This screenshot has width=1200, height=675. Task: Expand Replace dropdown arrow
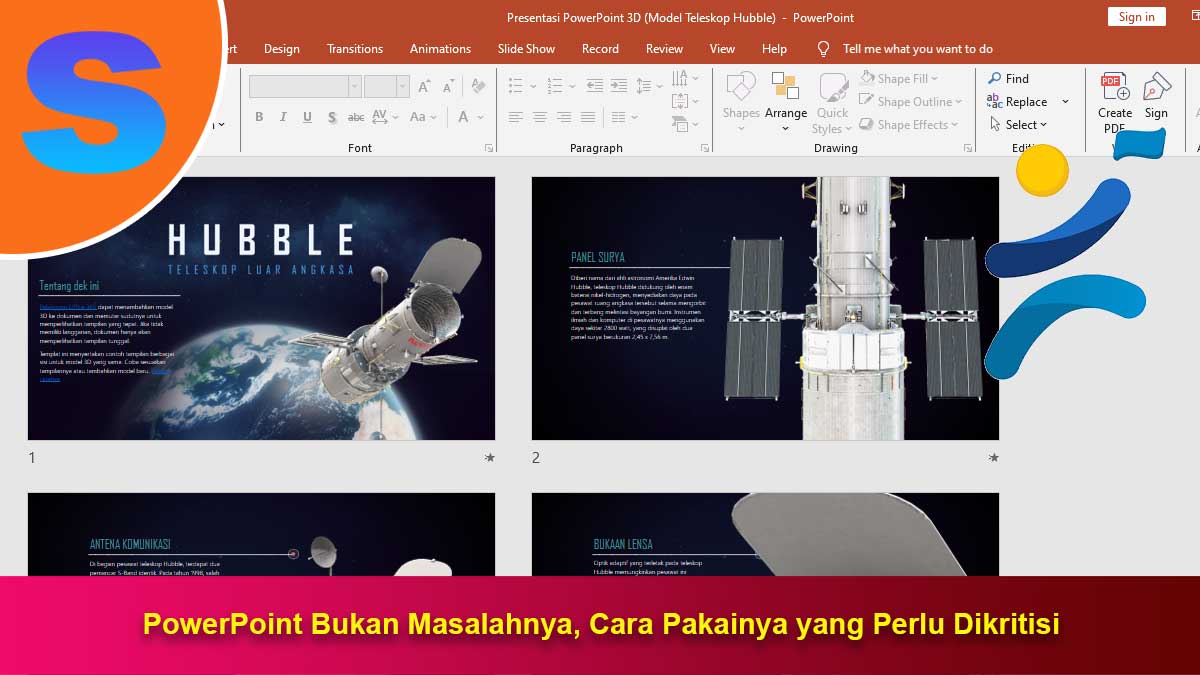coord(1065,101)
